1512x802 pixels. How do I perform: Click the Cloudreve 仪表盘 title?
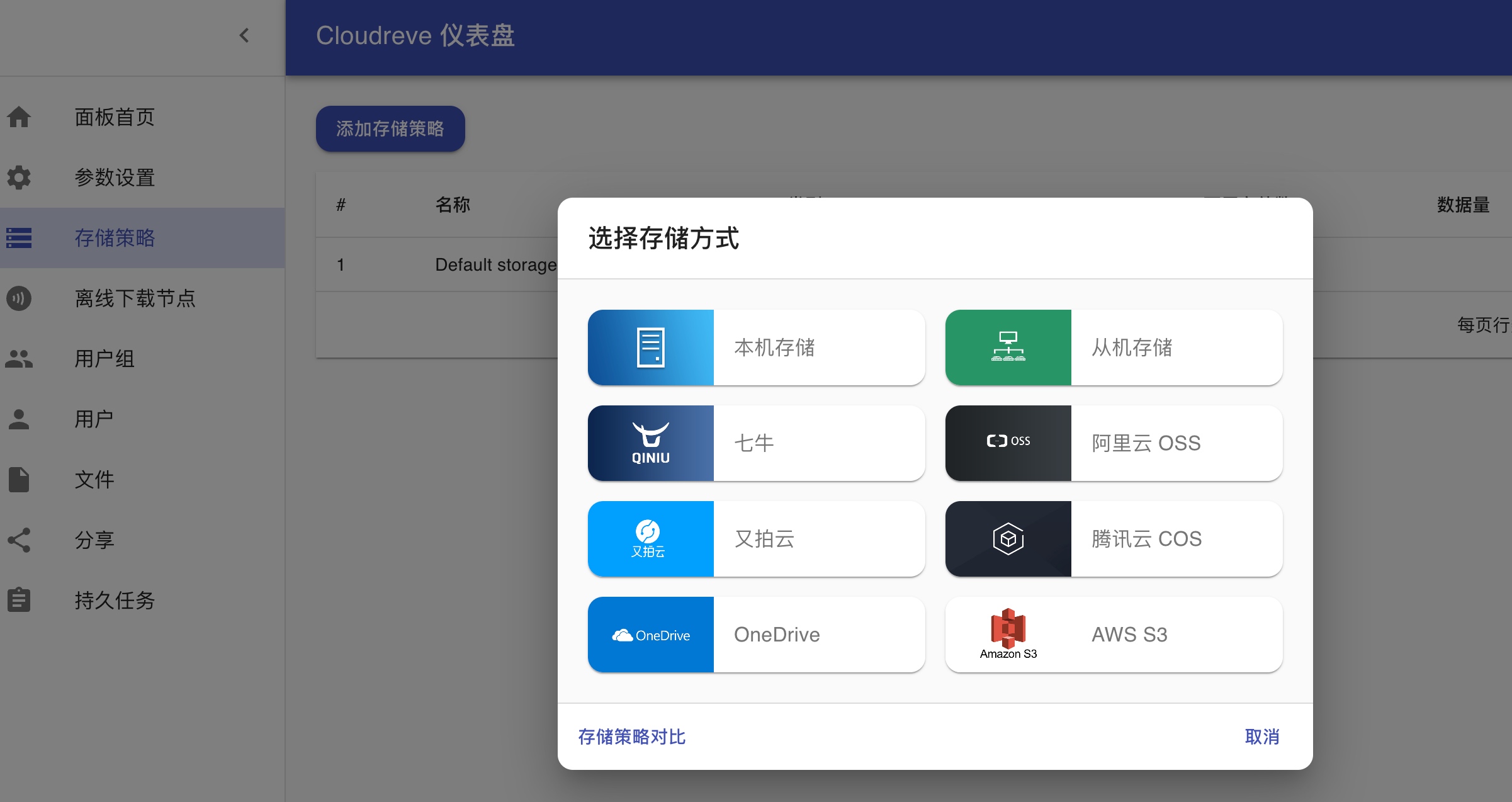tap(415, 35)
